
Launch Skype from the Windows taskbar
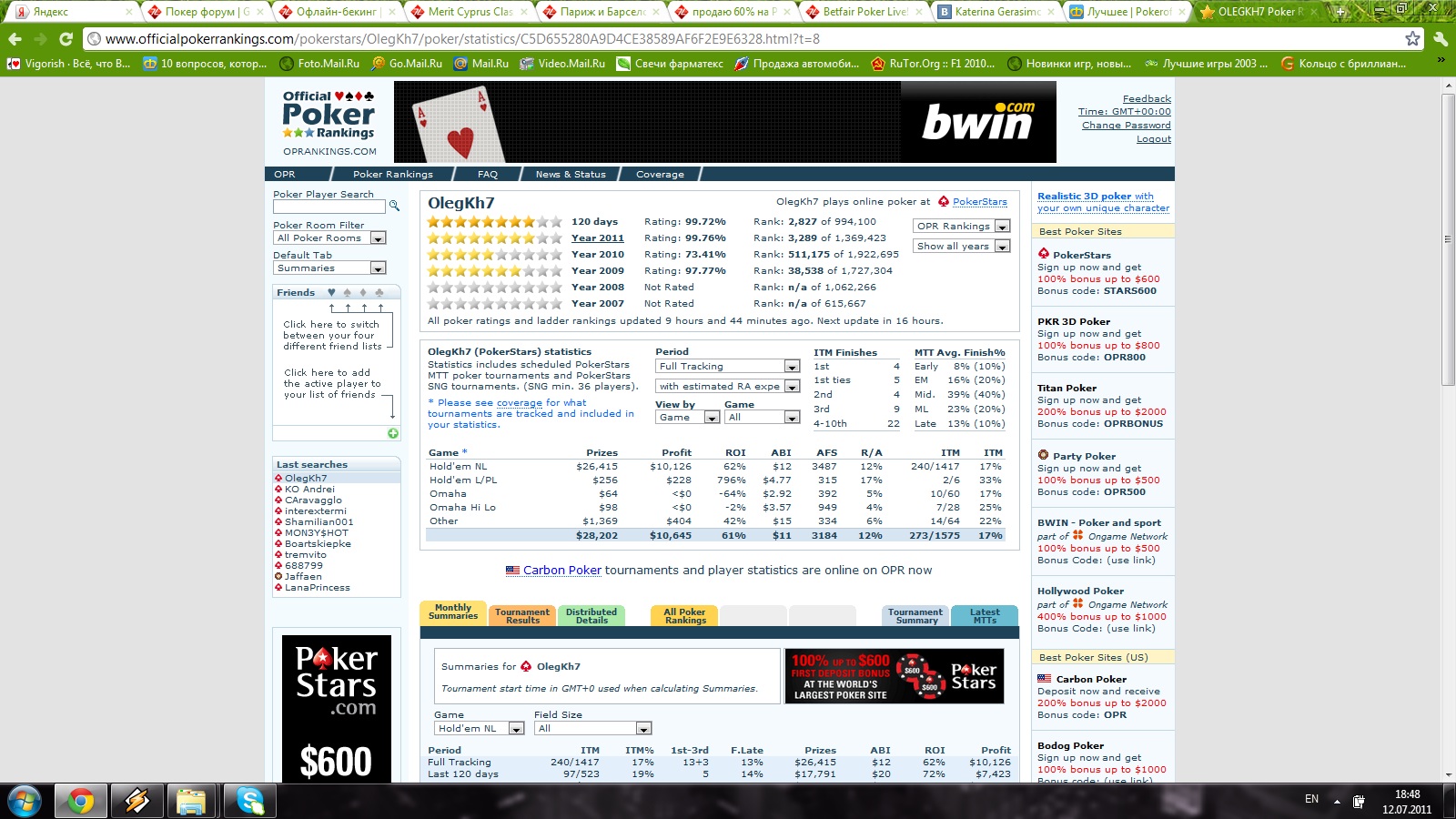point(249,801)
